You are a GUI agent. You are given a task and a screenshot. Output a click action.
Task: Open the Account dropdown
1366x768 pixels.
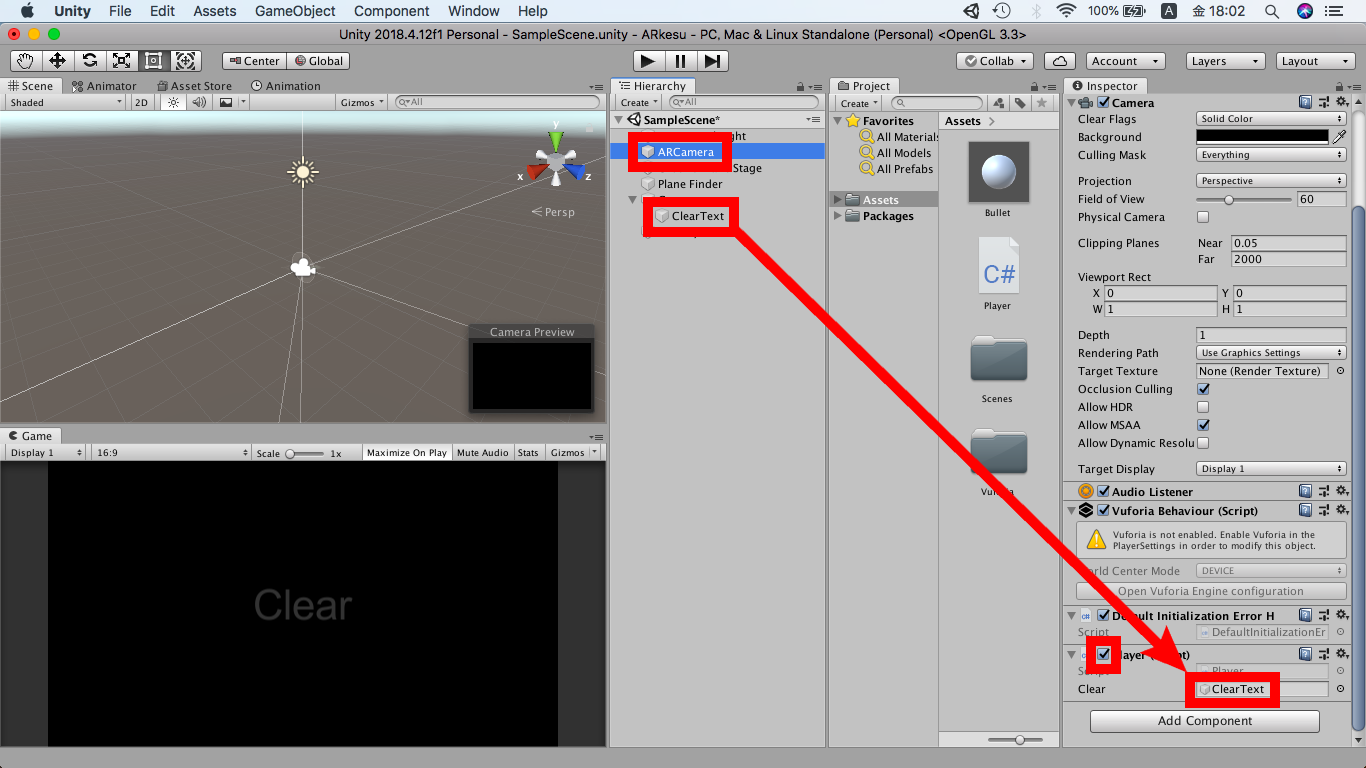tap(1126, 61)
